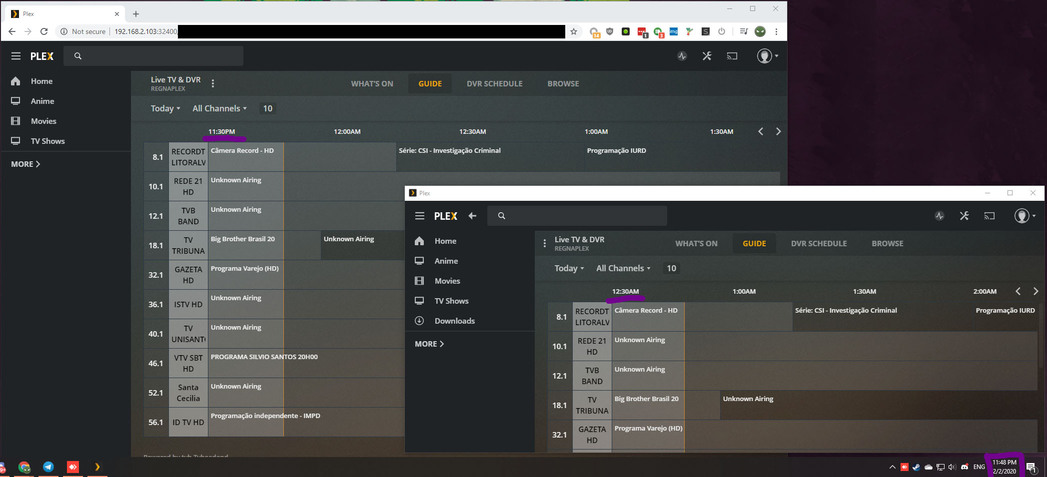
Task: Open Live TV options dots in browser window
Action: pyautogui.click(x=213, y=84)
